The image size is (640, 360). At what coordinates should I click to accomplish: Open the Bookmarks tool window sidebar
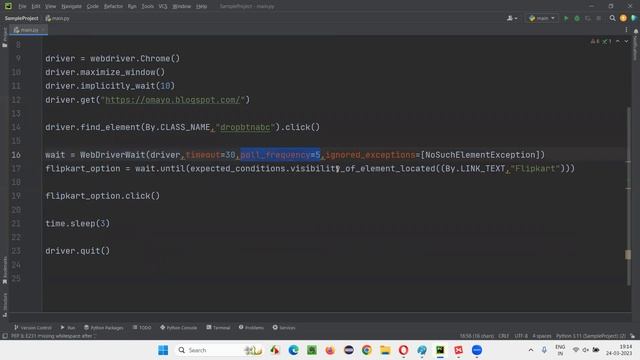click(4, 270)
